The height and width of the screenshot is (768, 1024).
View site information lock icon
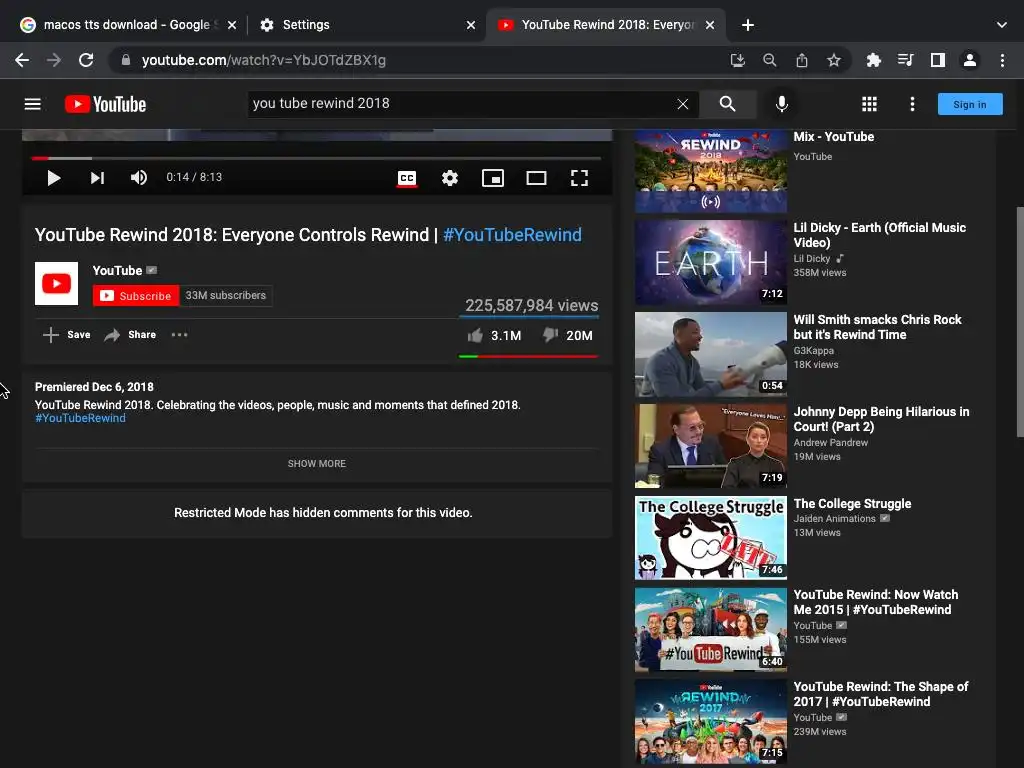click(x=125, y=60)
